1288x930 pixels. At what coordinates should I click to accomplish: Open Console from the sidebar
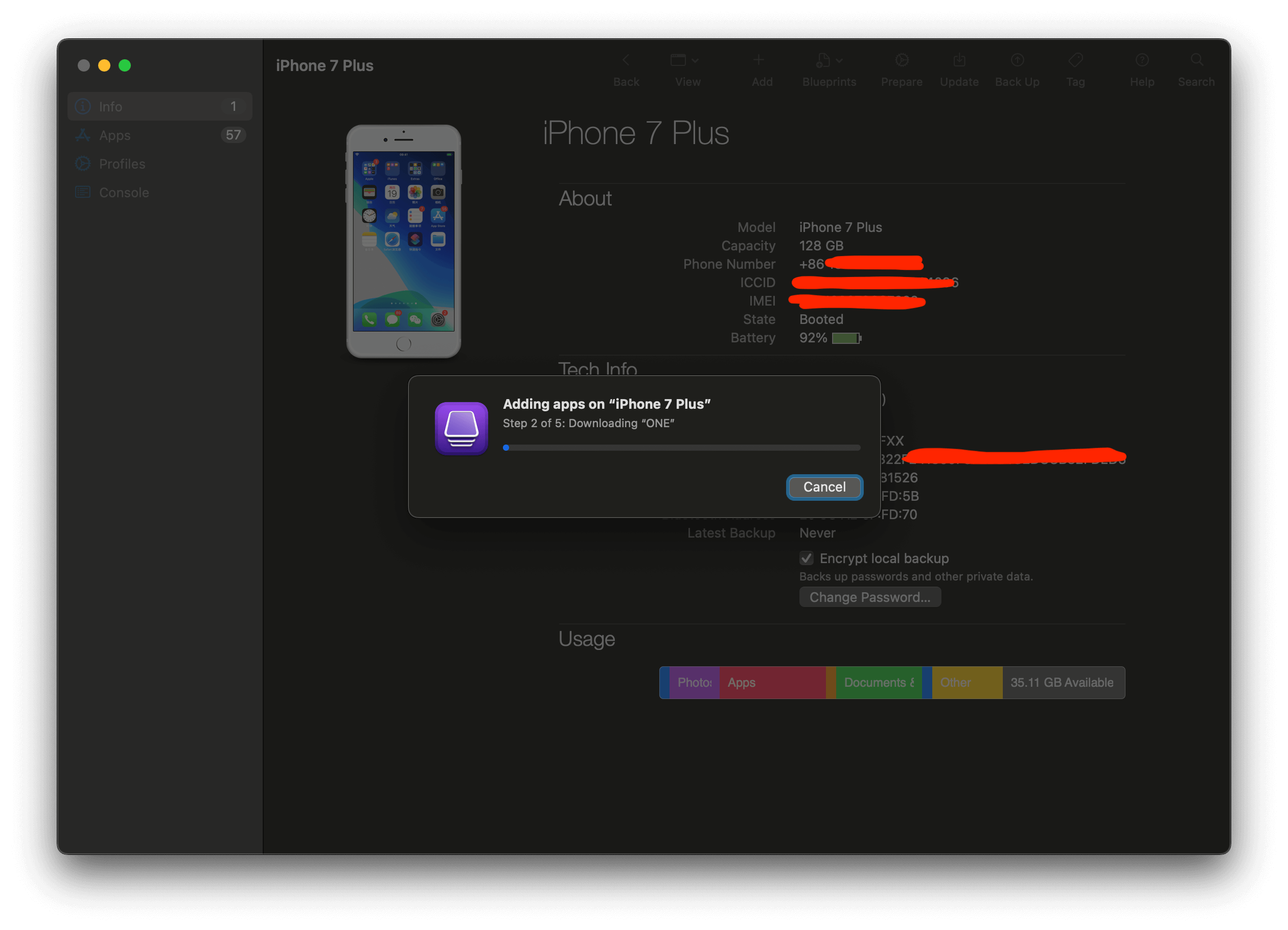(x=124, y=193)
